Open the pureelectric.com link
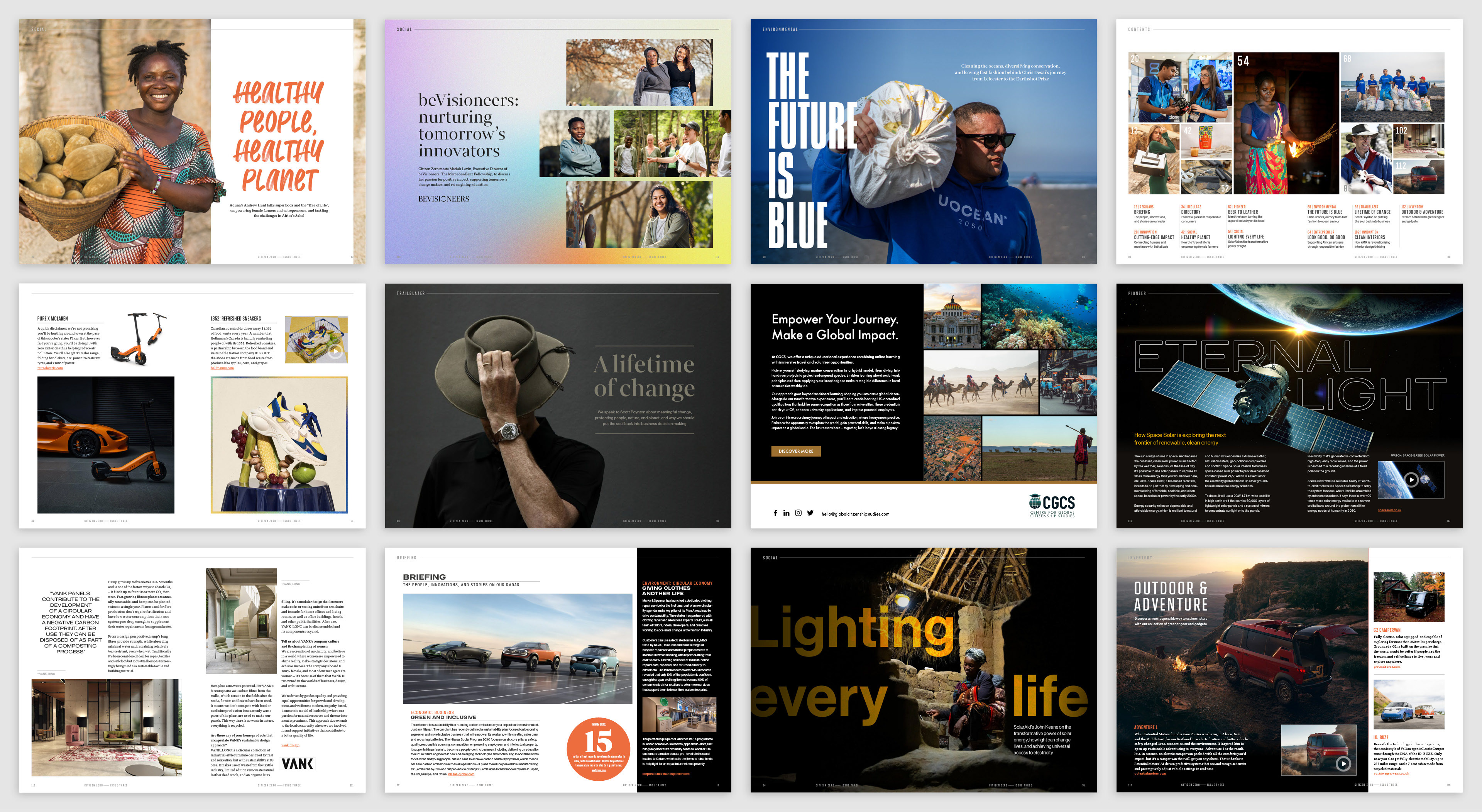Screen dimensions: 1482x812 click(50, 368)
